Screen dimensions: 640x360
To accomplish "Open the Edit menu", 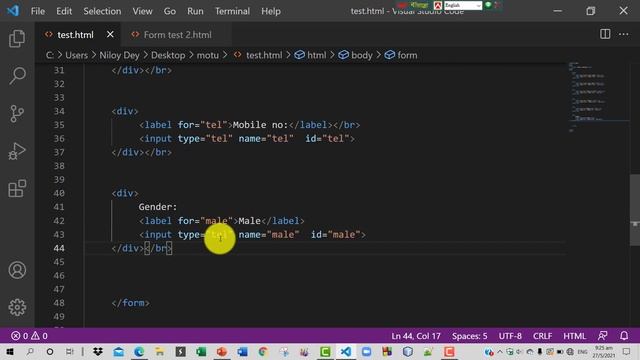I will point(64,11).
